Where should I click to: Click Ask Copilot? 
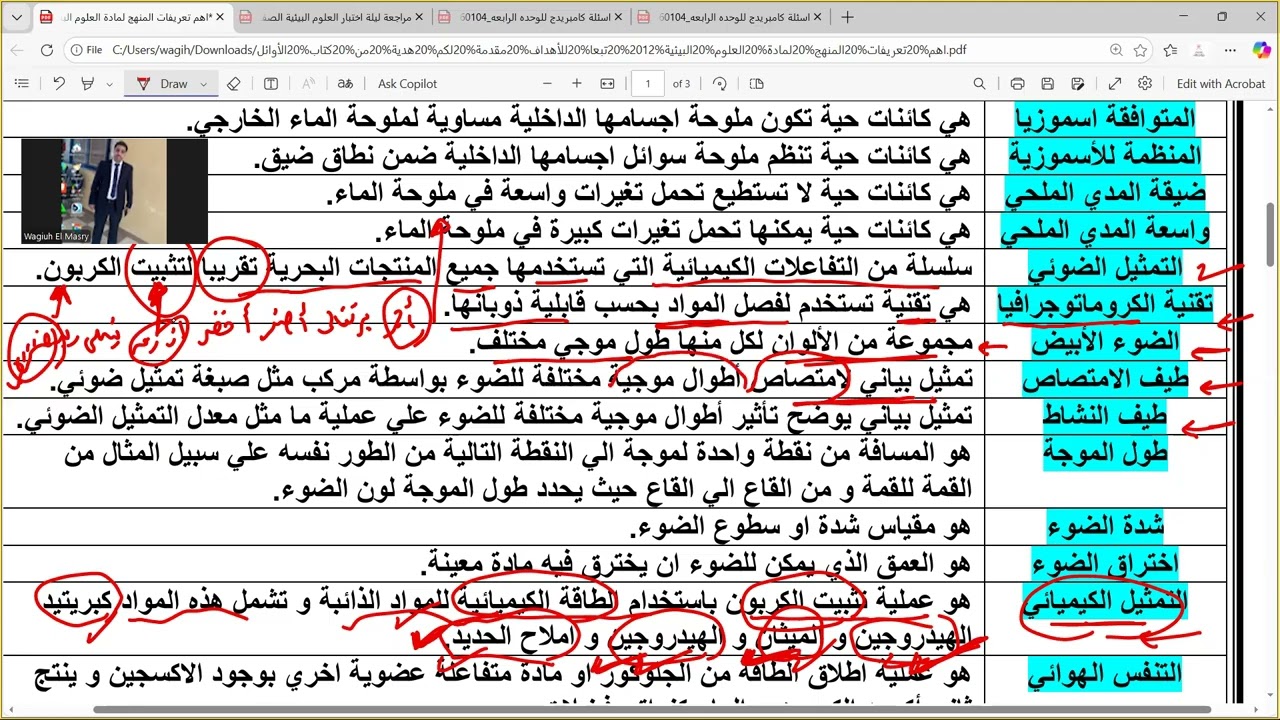(407, 84)
